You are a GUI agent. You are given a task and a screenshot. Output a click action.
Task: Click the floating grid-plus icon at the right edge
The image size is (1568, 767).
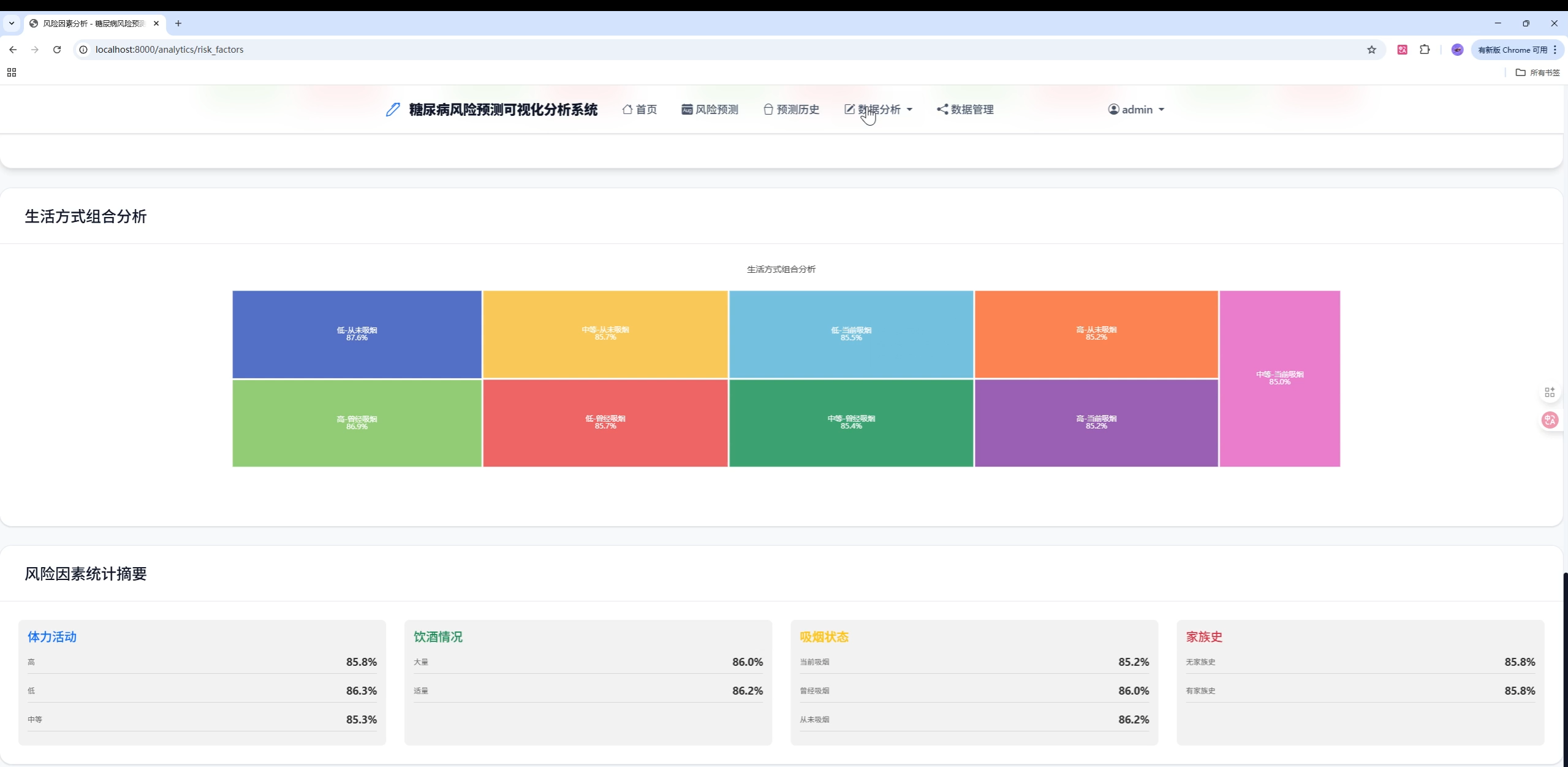pyautogui.click(x=1550, y=392)
